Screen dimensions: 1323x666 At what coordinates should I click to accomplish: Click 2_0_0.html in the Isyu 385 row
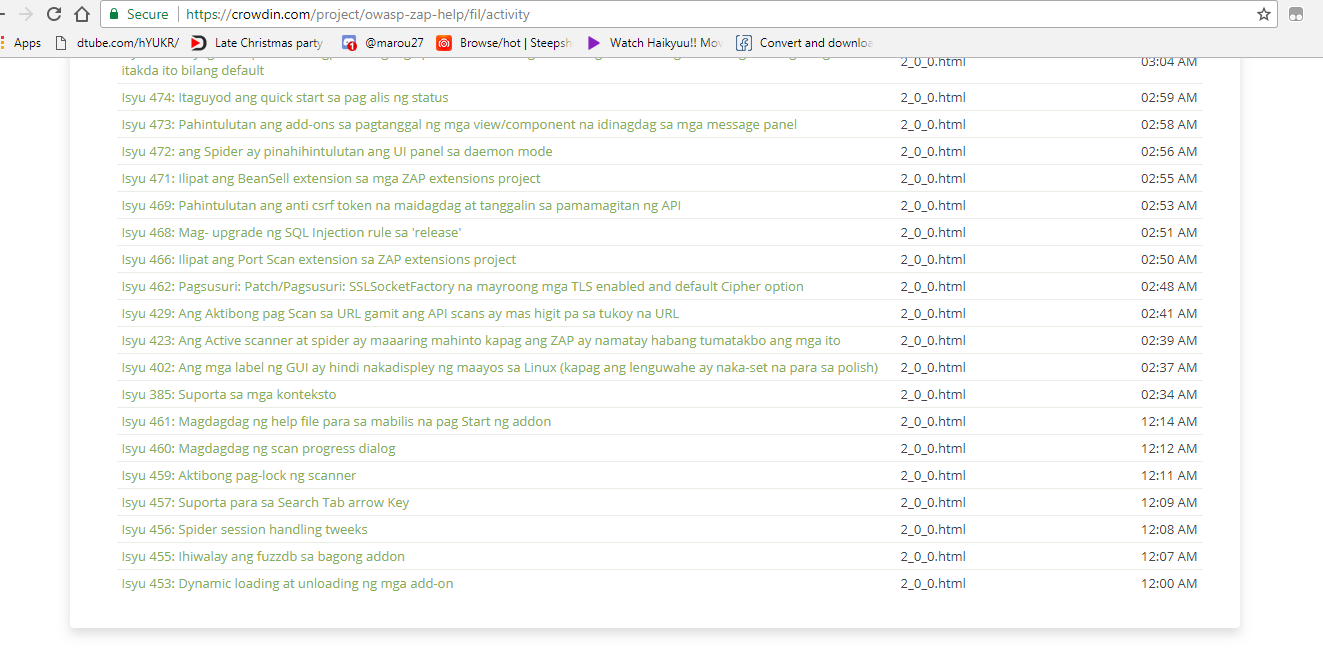click(x=933, y=395)
